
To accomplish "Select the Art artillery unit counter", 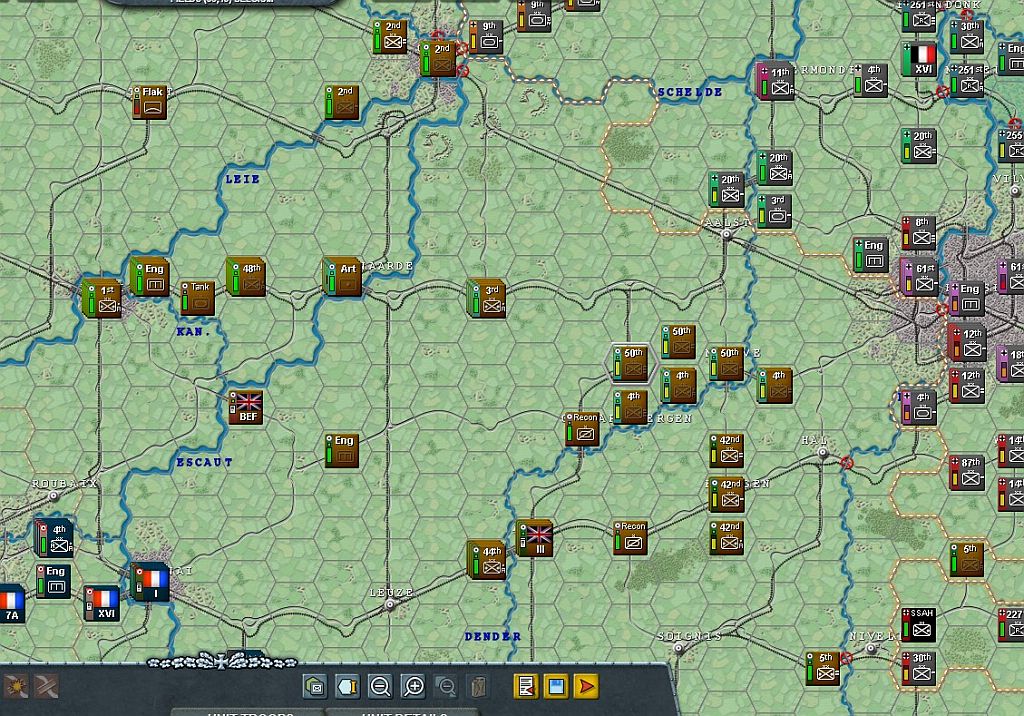I will click(x=342, y=277).
